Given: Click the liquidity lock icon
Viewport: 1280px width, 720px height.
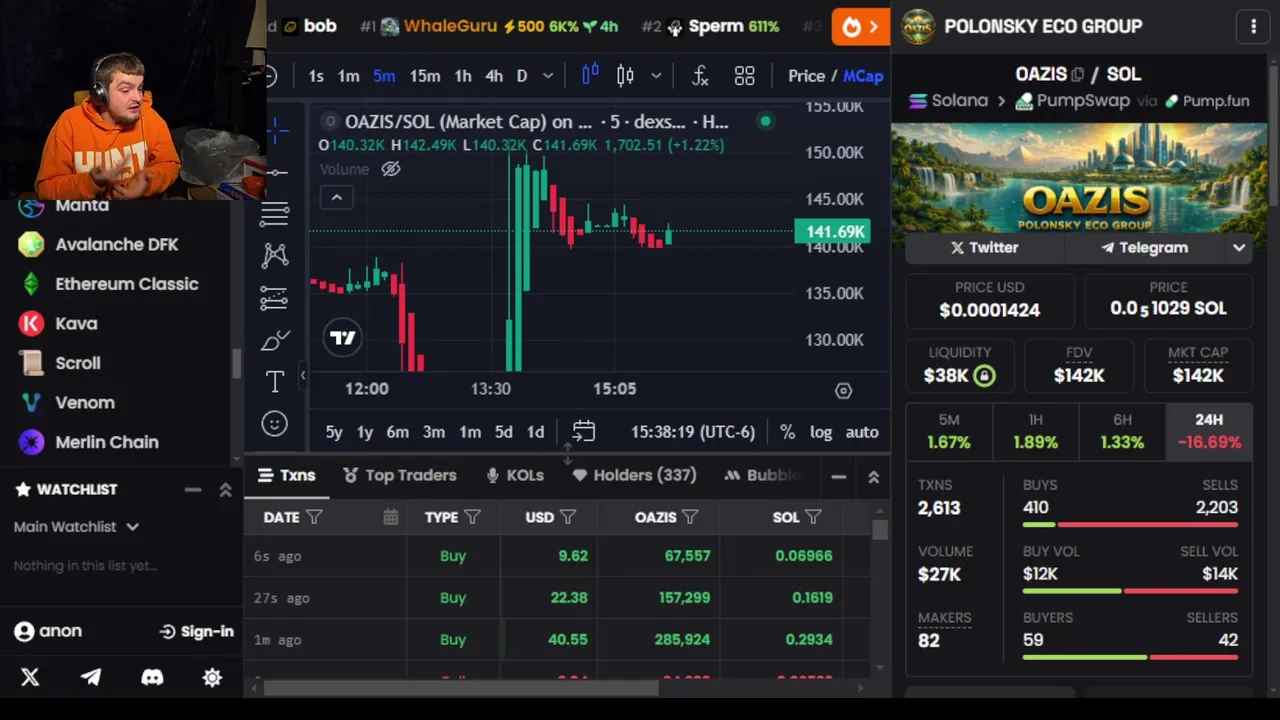Looking at the screenshot, I should pyautogui.click(x=984, y=376).
